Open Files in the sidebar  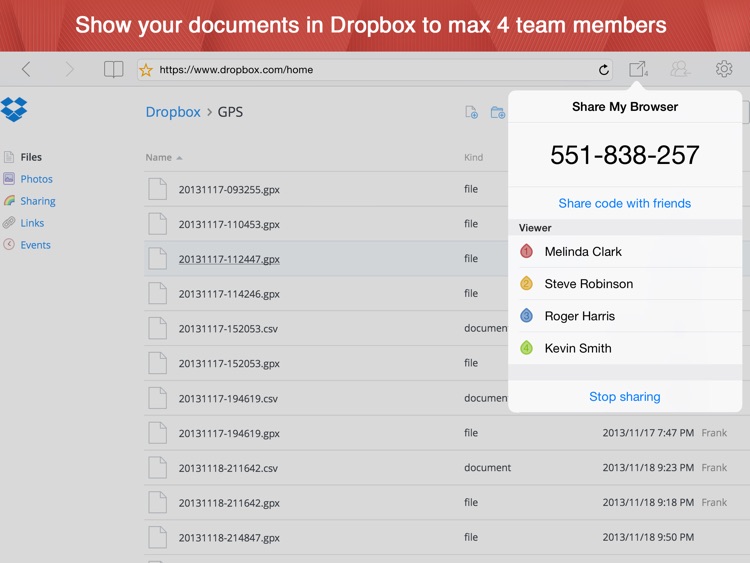tap(31, 157)
